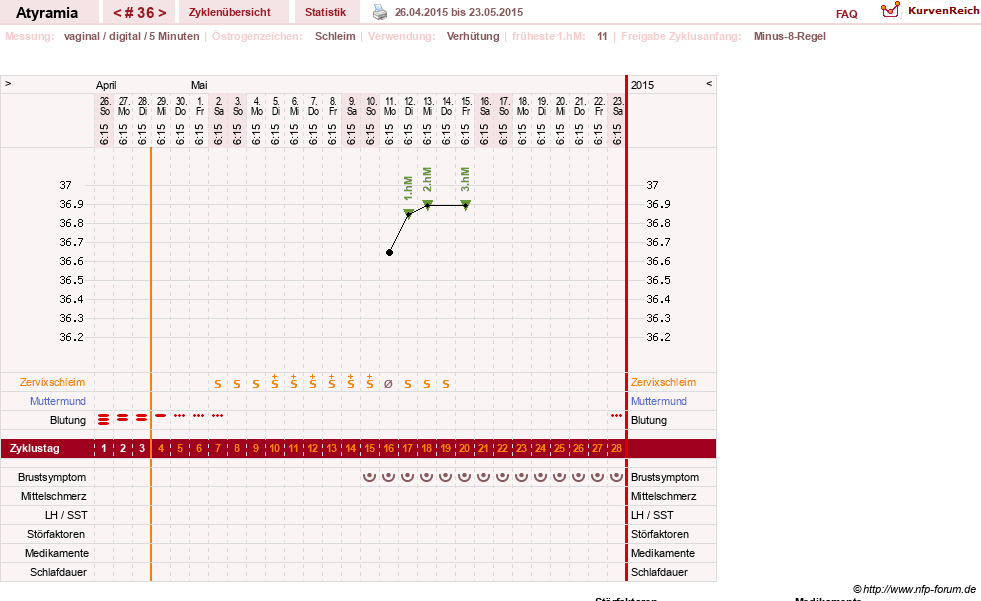Select the 3.hM temperature marker
Image resolution: width=981 pixels, height=601 pixels.
coord(465,204)
